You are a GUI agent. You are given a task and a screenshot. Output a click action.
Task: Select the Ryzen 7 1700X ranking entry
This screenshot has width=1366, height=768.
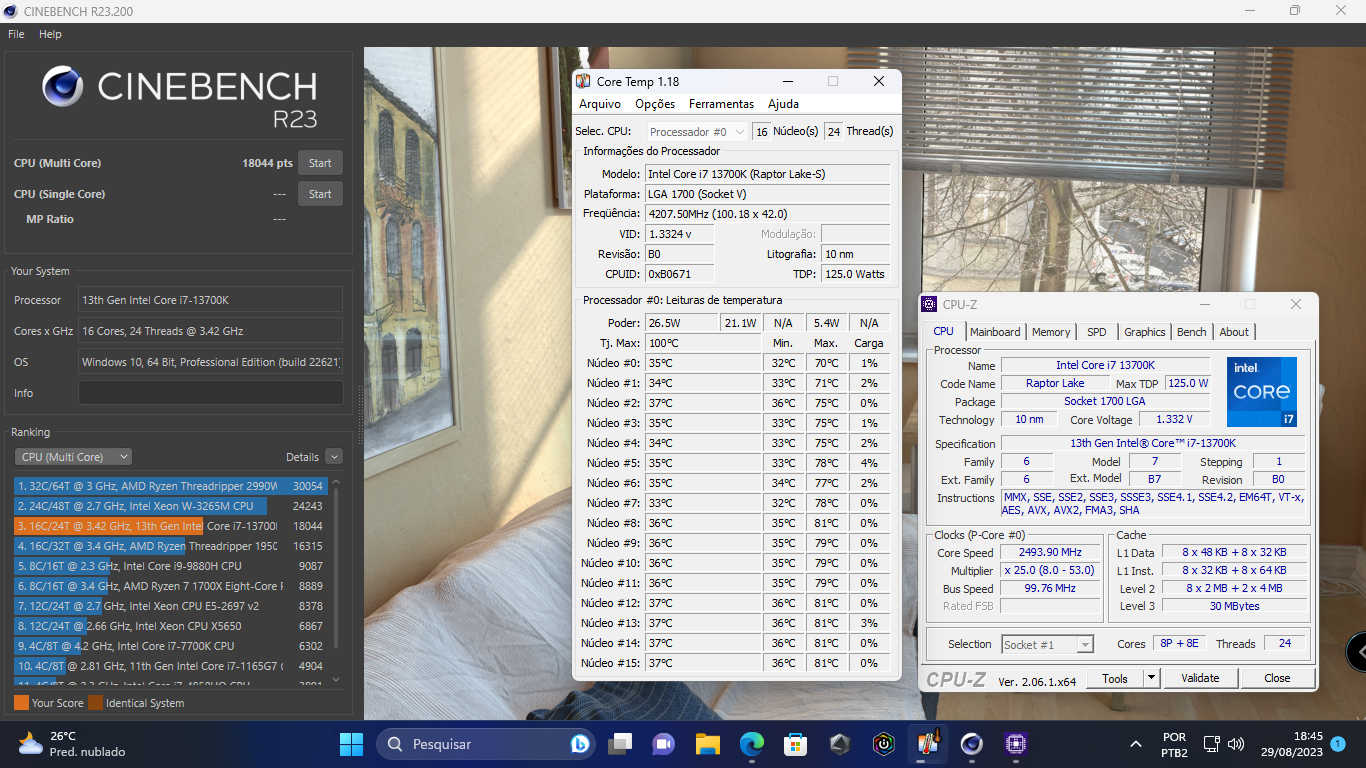[171, 586]
